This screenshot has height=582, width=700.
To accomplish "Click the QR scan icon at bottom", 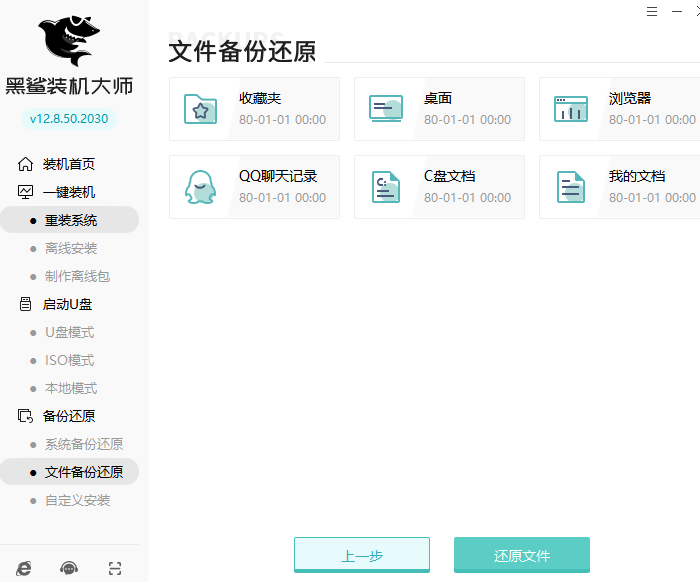I will 115,568.
